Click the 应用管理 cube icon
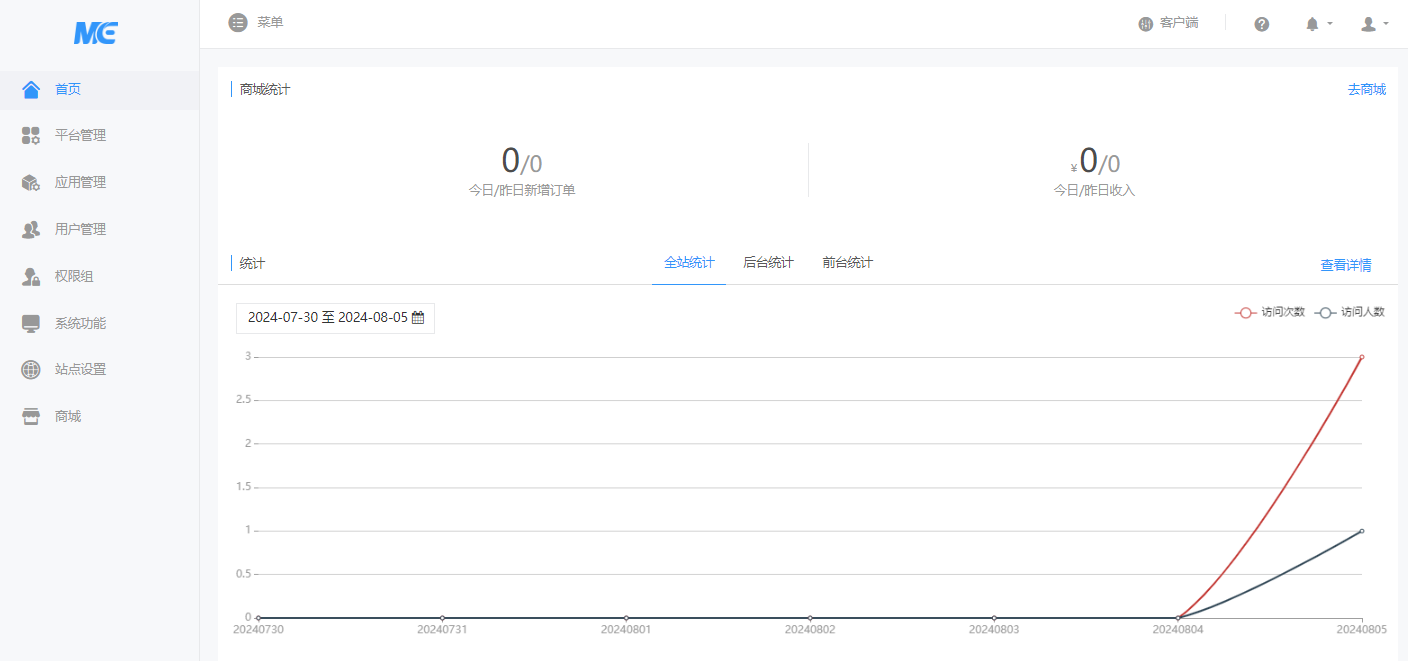Viewport: 1408px width, 661px height. 31,183
